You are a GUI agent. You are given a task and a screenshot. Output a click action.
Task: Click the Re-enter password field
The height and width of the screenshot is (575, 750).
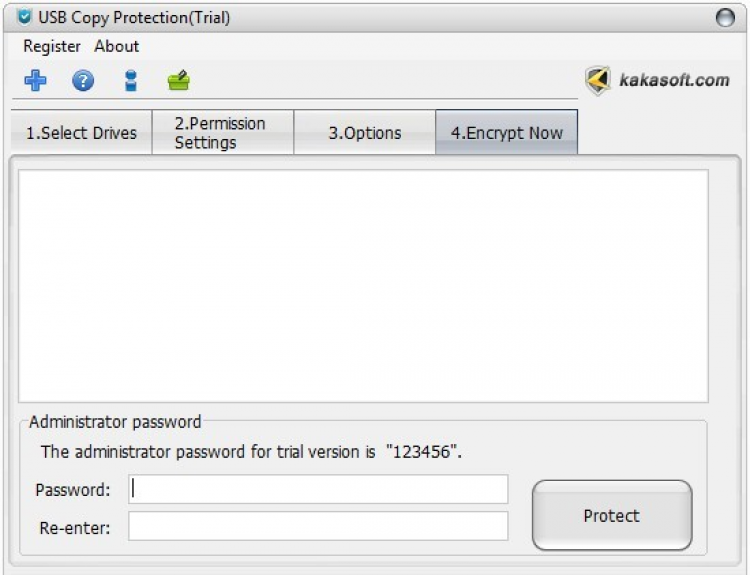click(318, 526)
